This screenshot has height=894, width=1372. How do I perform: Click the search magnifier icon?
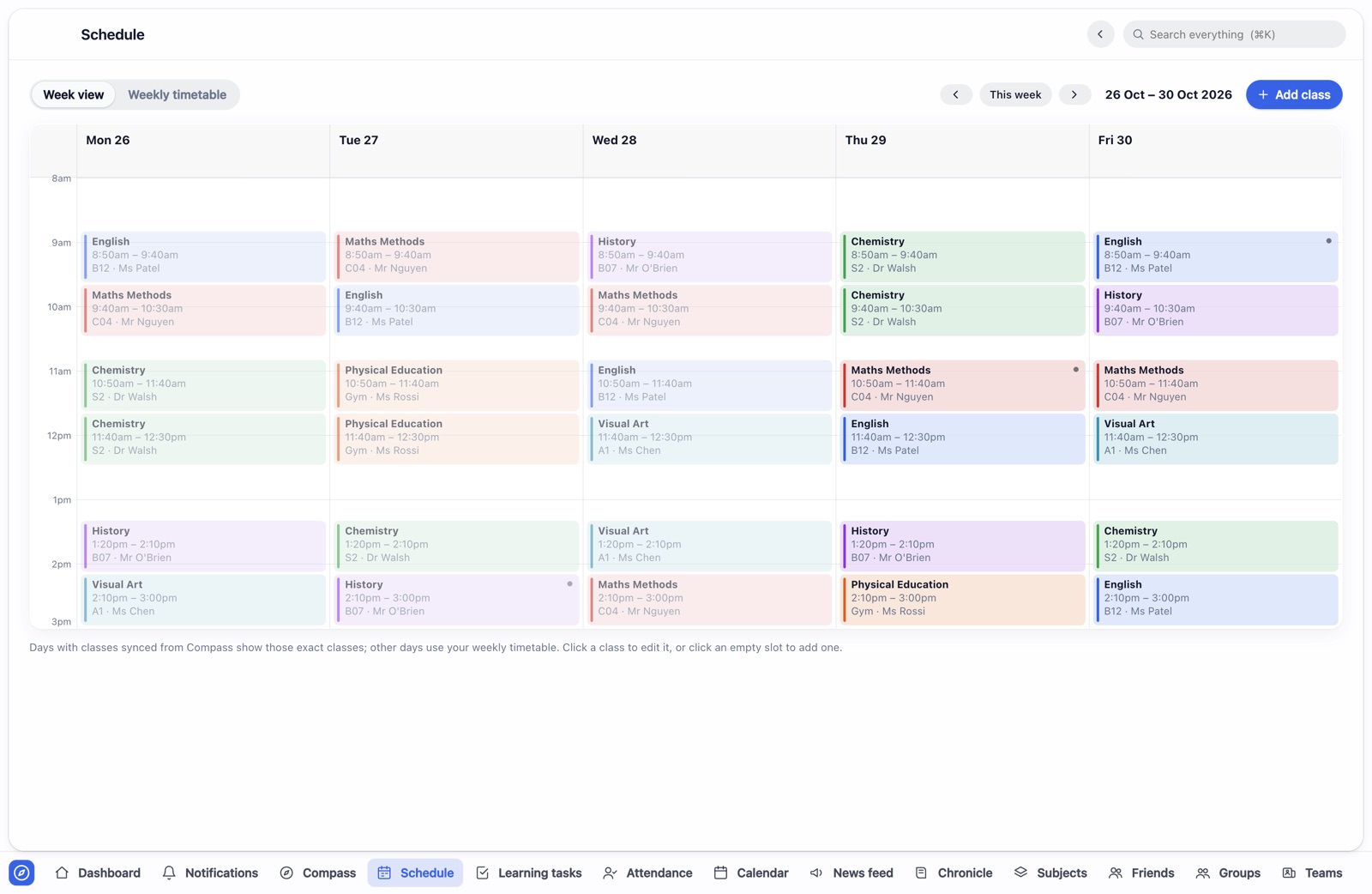point(1138,34)
